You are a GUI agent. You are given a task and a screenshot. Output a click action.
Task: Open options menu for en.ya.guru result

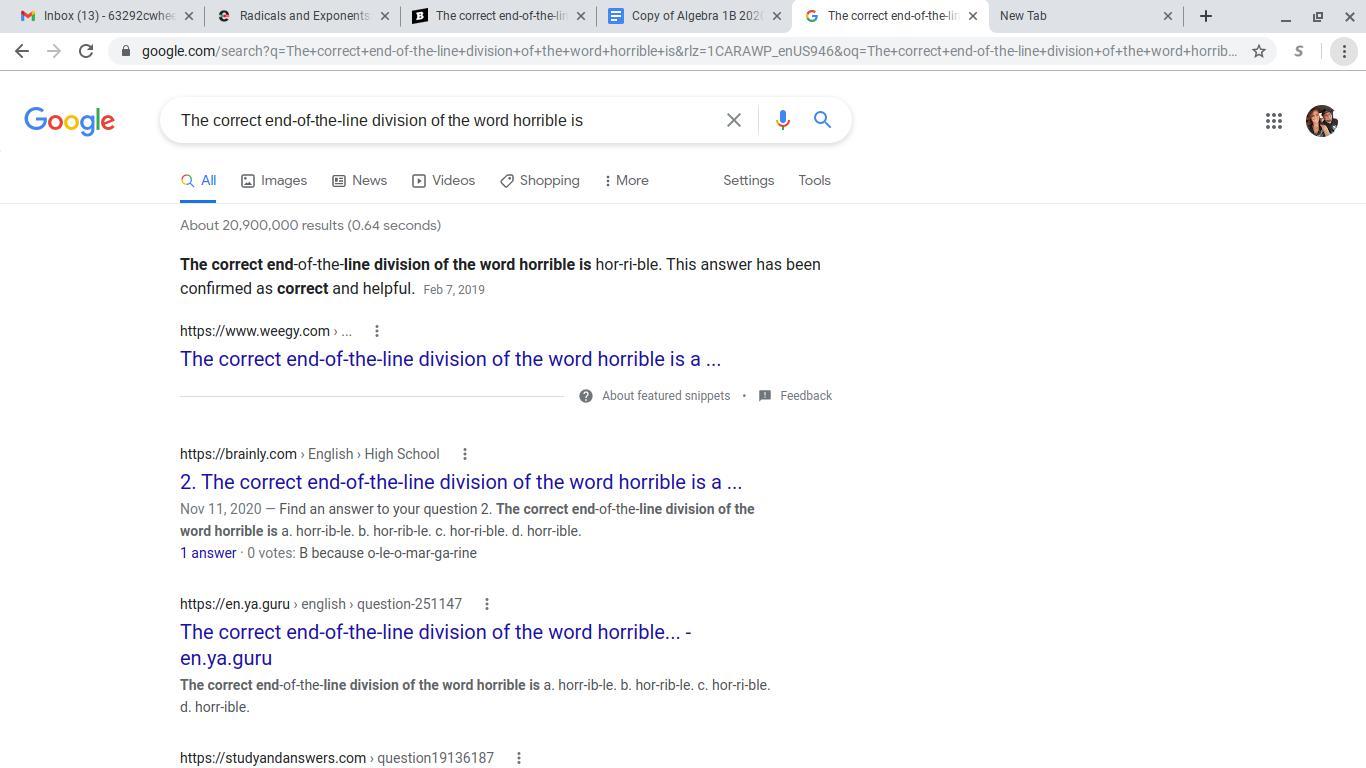point(487,604)
